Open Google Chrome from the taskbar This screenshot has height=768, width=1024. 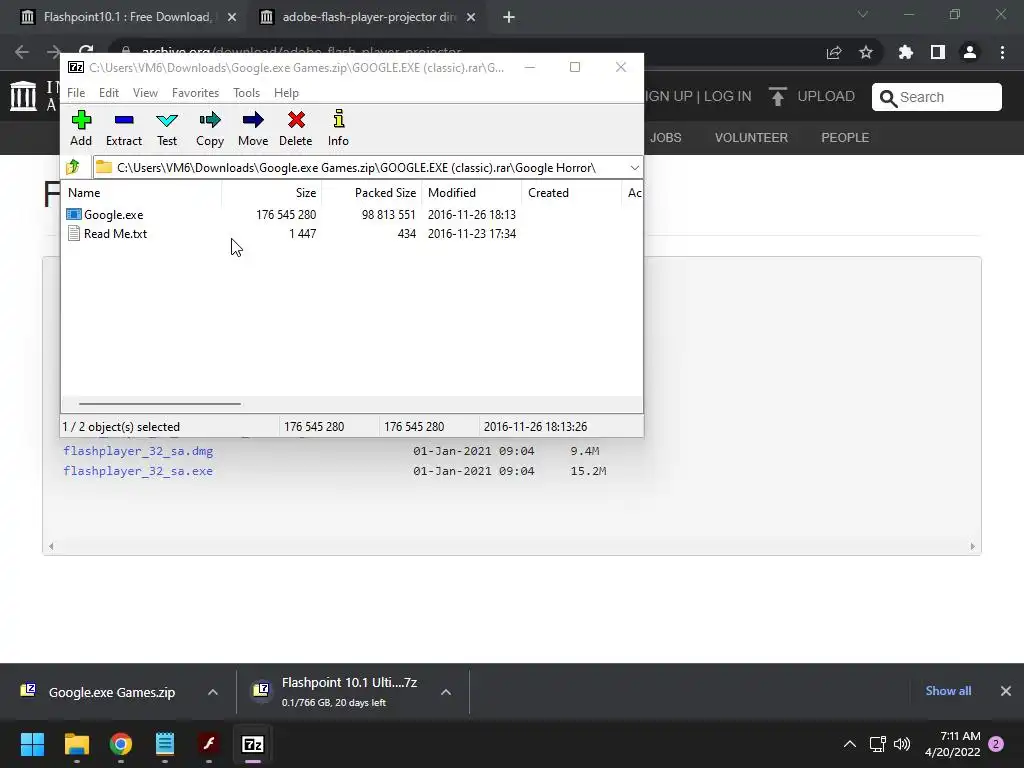click(x=121, y=744)
